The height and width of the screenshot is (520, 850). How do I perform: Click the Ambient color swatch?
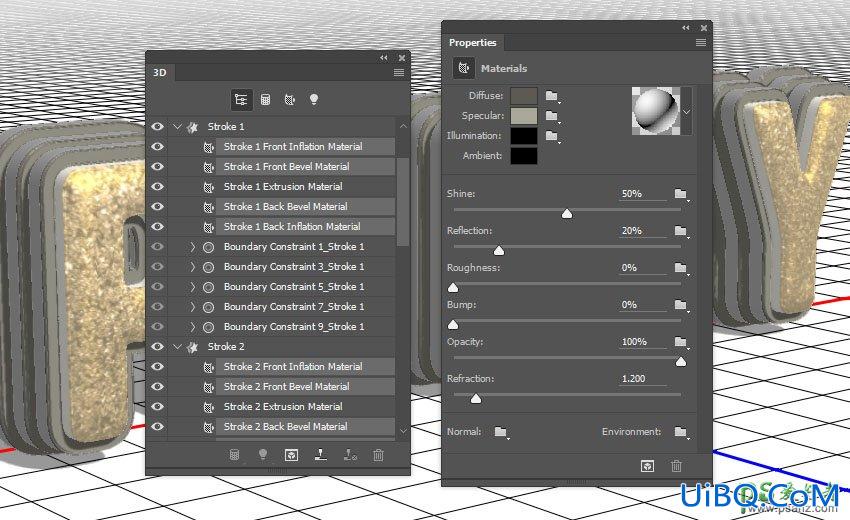(x=524, y=156)
